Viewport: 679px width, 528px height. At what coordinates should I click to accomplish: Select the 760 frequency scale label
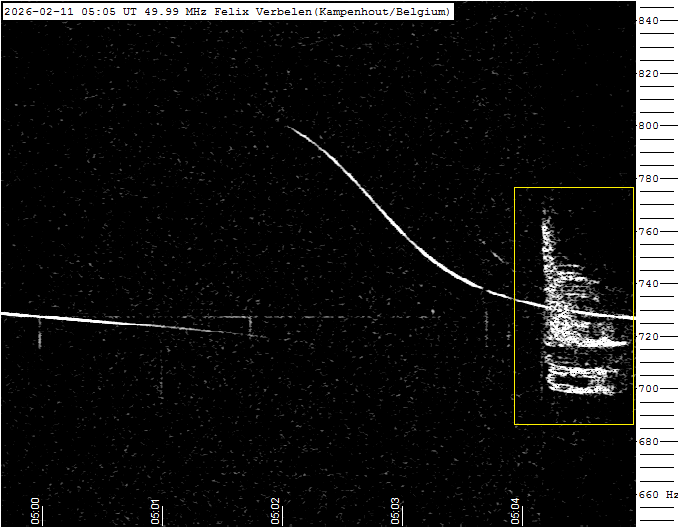pyautogui.click(x=648, y=231)
